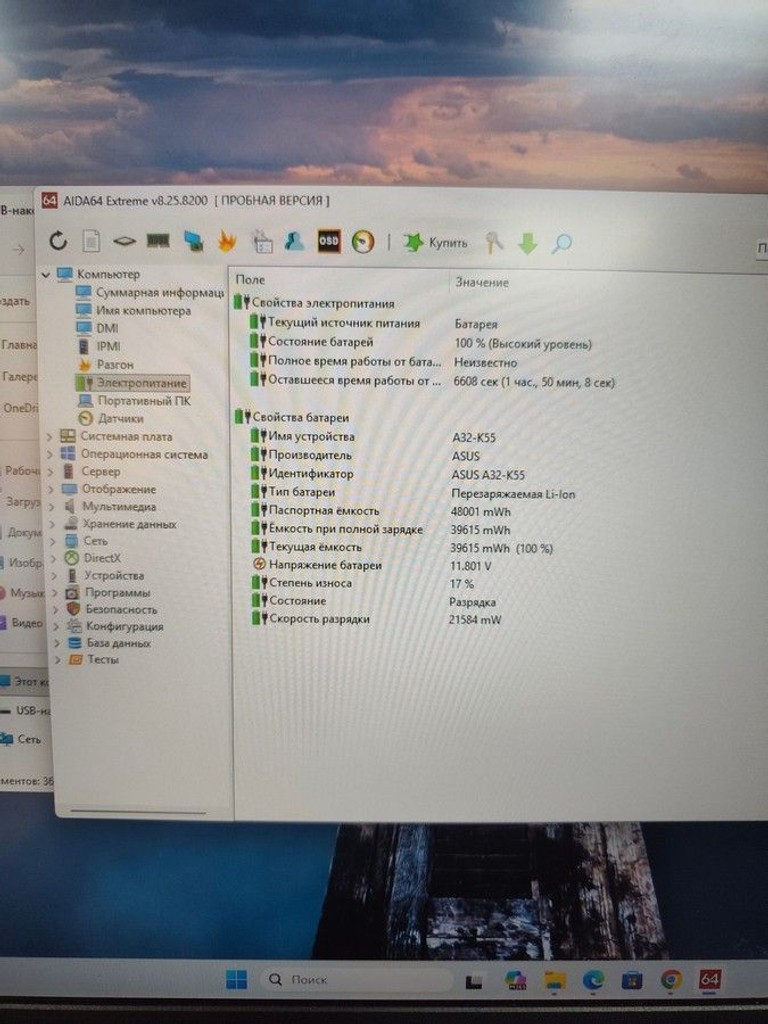The image size is (768, 1024).
Task: Expand the Сеть tree node
Action: point(54,541)
